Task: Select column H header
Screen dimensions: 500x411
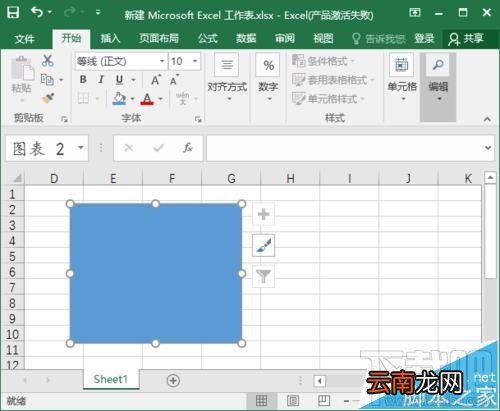Action: pyautogui.click(x=290, y=178)
